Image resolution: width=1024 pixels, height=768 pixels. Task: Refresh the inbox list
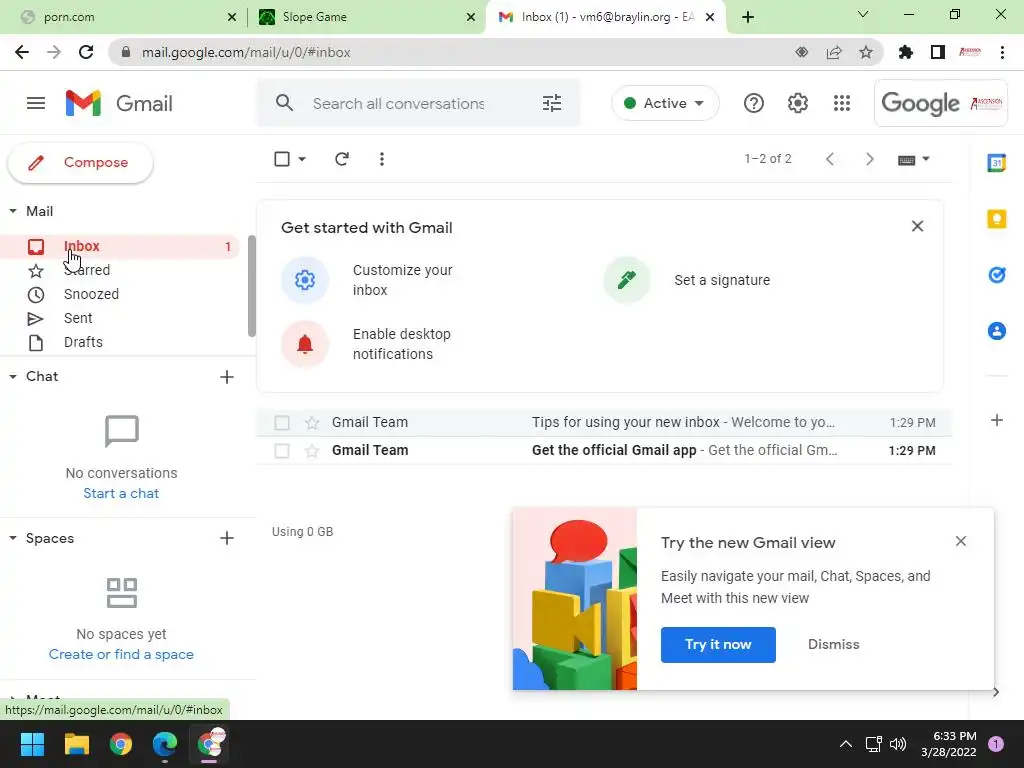coord(342,159)
